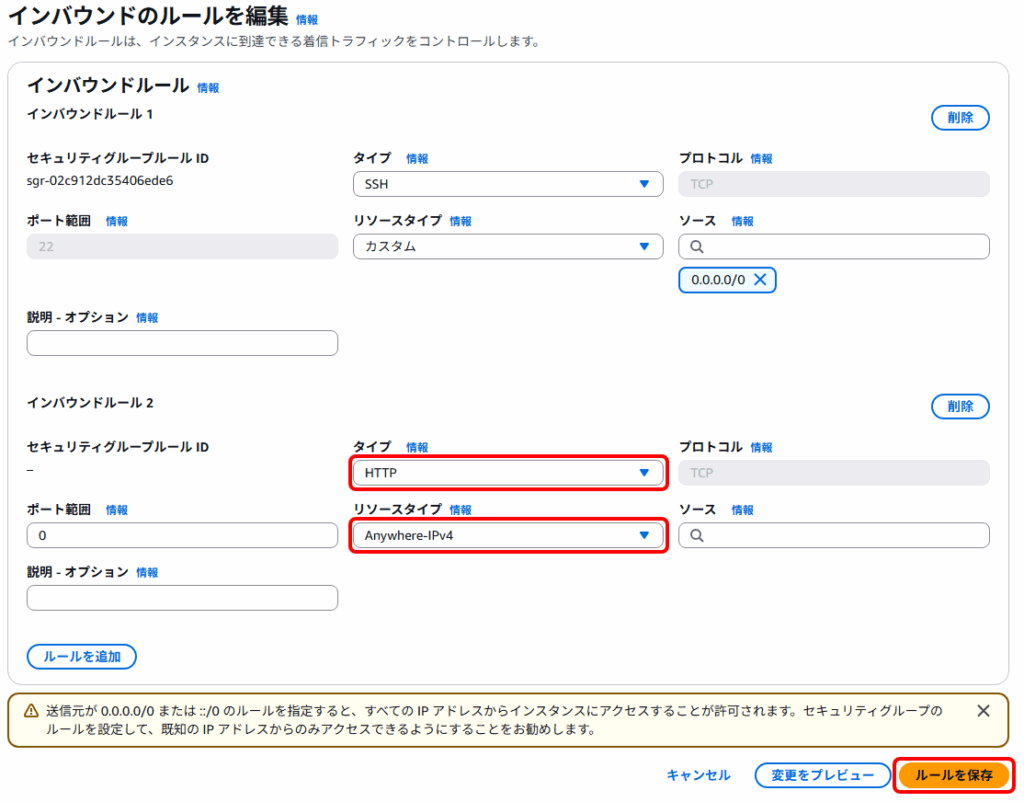Image resolution: width=1024 pixels, height=802 pixels.
Task: Click search icon in rule 1 source field
Action: coord(697,247)
